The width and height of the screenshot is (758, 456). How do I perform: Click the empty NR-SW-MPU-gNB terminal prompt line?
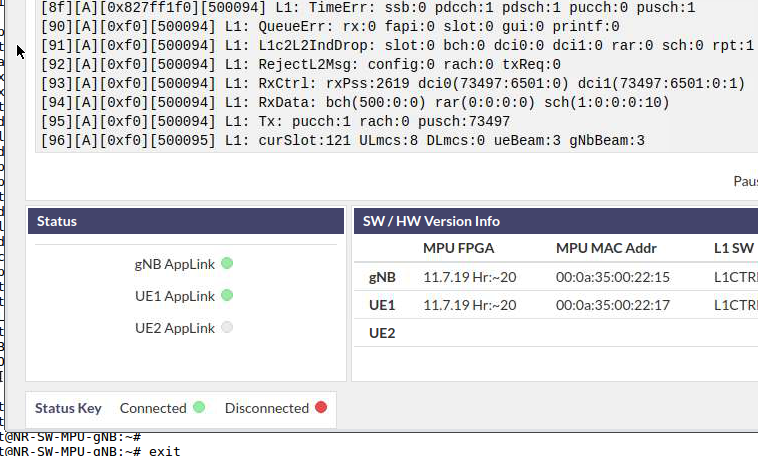pos(71,437)
